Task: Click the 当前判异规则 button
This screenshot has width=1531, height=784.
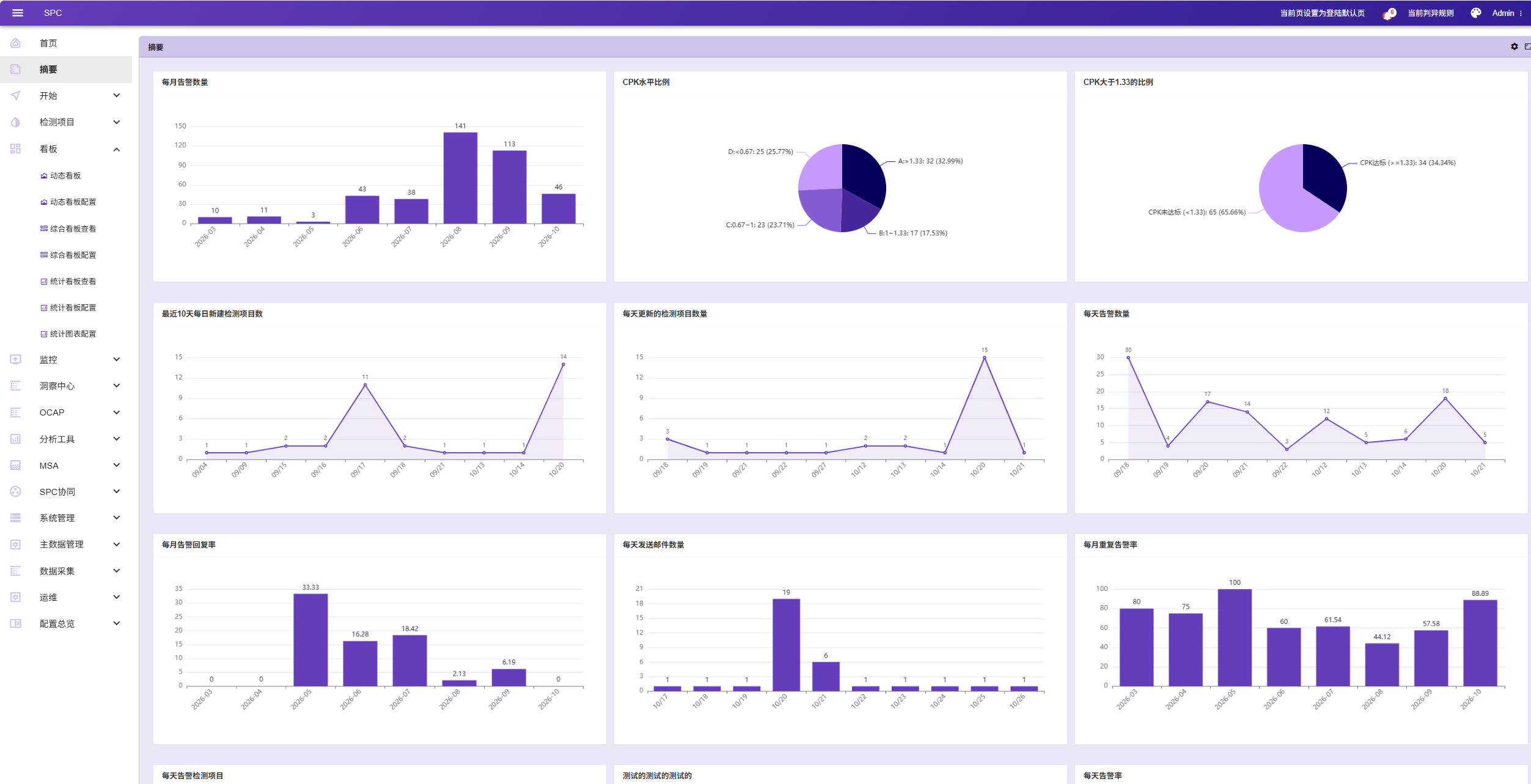Action: (x=1430, y=13)
